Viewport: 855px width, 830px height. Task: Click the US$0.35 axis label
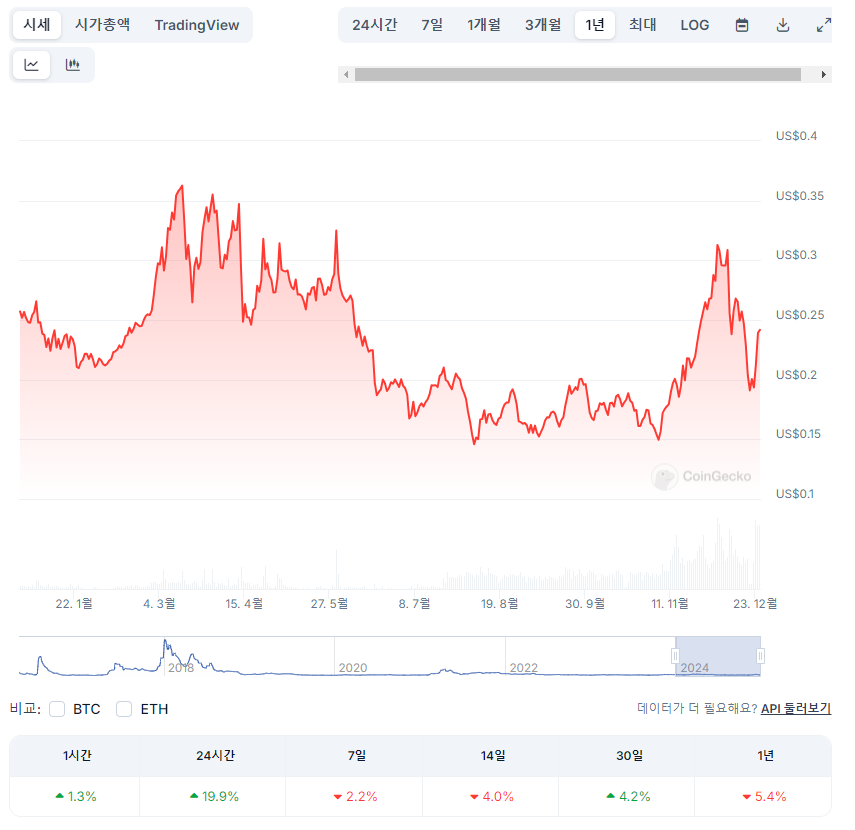coord(800,196)
